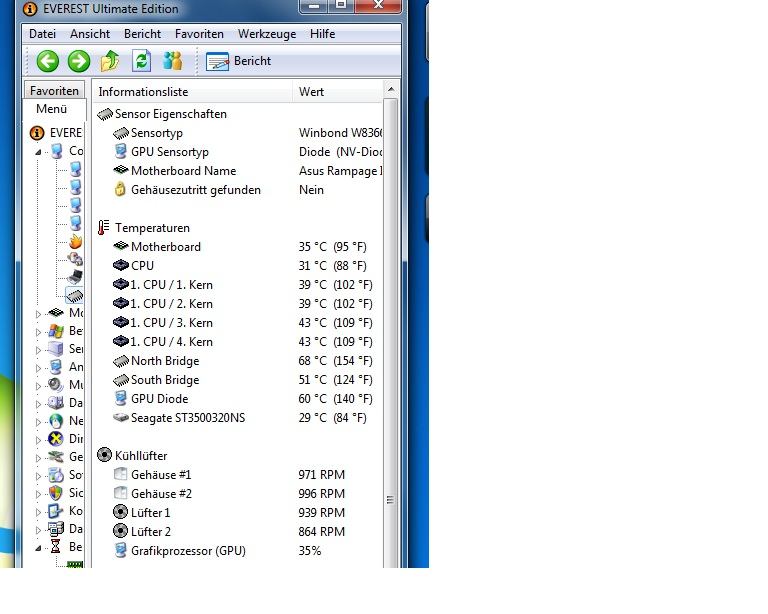This screenshot has width=768, height=614.
Task: Click the fan icon beside Kühllüfter
Action: pyautogui.click(x=104, y=455)
